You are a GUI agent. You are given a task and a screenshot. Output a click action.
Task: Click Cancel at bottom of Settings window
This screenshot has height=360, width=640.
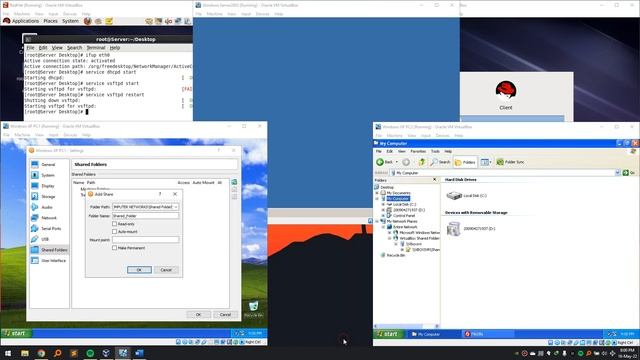[x=225, y=315]
